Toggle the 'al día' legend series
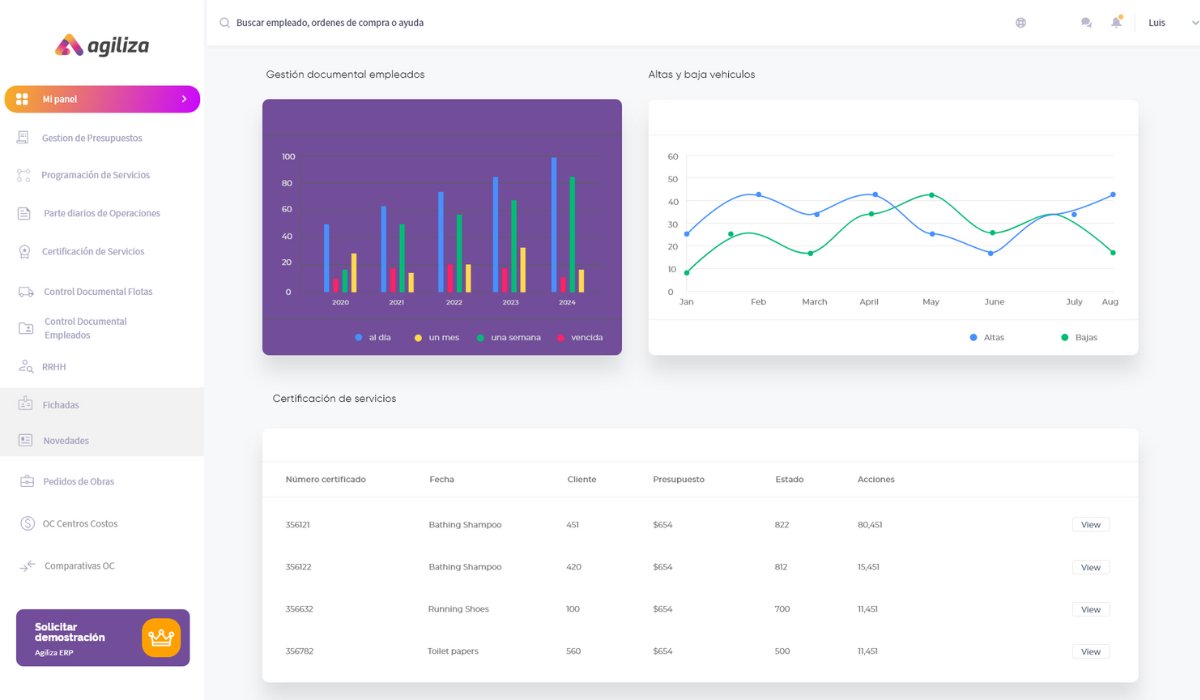The image size is (1200, 700). [x=373, y=338]
